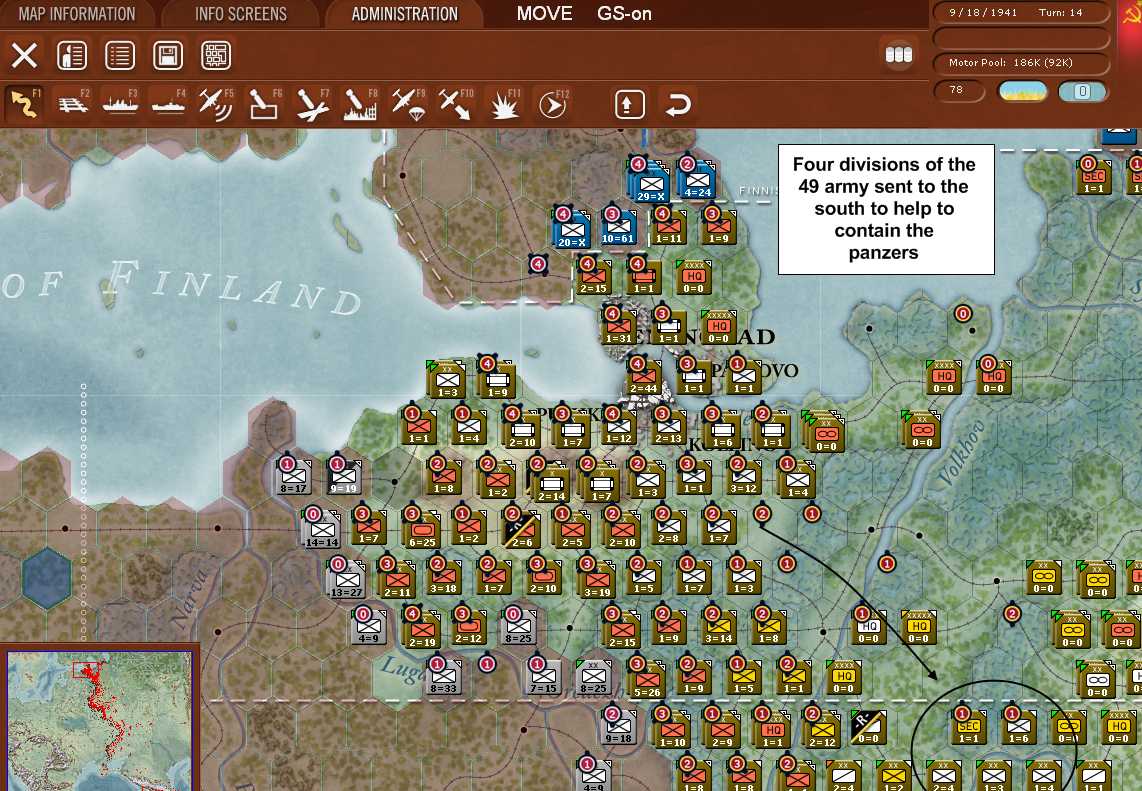
Task: Click the undo curved arrow icon
Action: 677,104
